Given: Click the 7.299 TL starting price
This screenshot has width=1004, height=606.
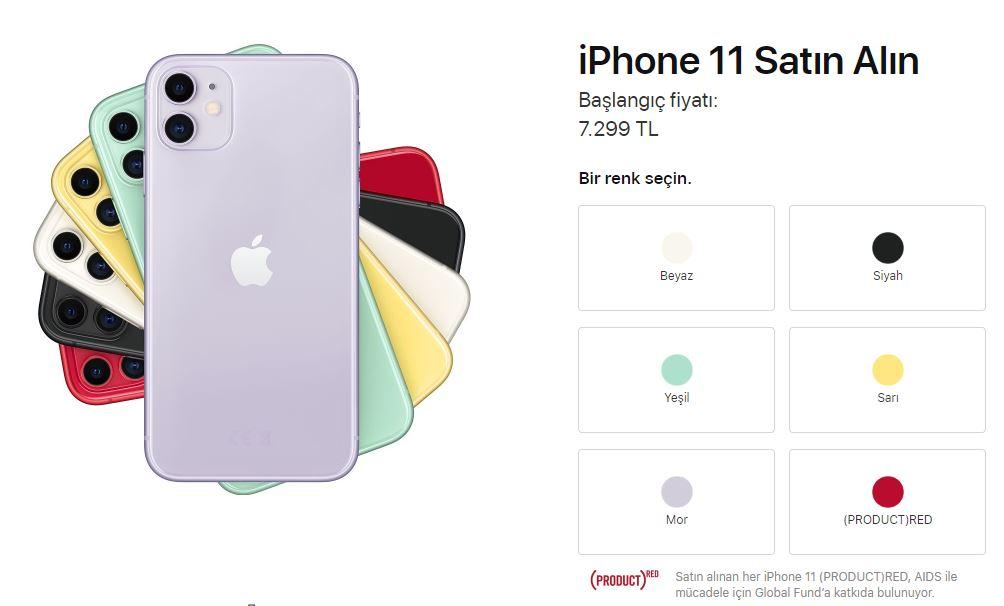Looking at the screenshot, I should pyautogui.click(x=618, y=129).
